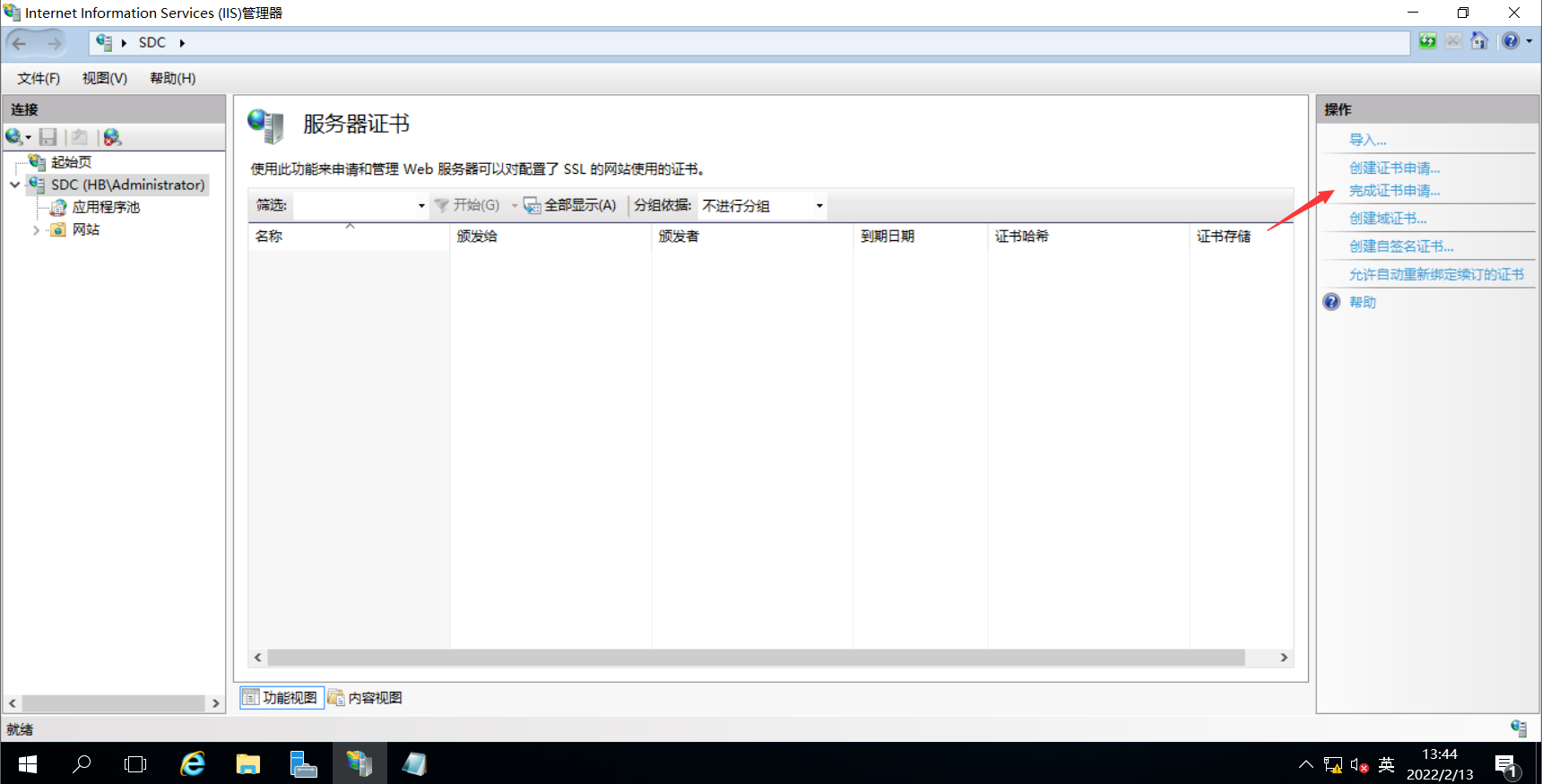Sort by the 名称 column header

click(349, 237)
